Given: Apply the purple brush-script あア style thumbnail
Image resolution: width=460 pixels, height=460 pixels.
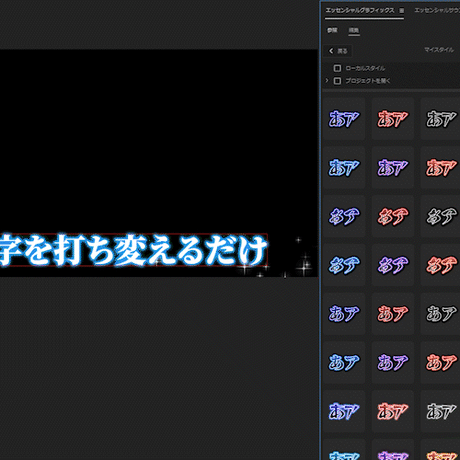Looking at the screenshot, I should click(x=393, y=265).
